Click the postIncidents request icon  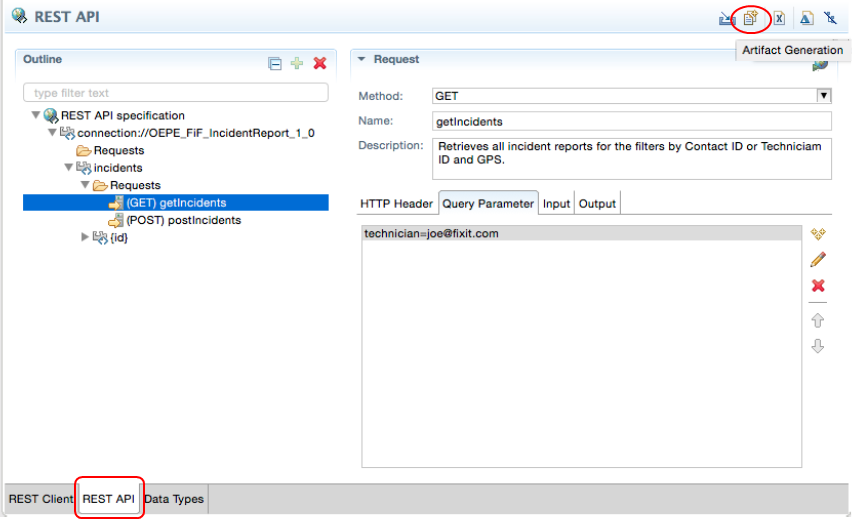click(x=116, y=220)
